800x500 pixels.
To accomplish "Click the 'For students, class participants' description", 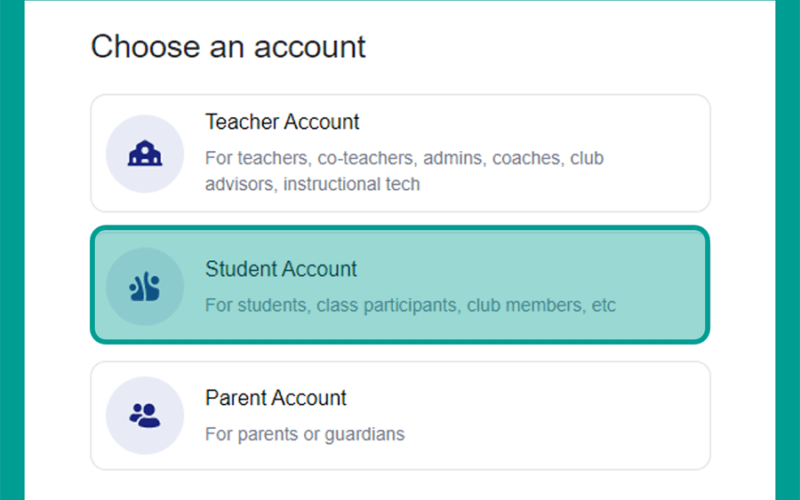I will point(410,305).
